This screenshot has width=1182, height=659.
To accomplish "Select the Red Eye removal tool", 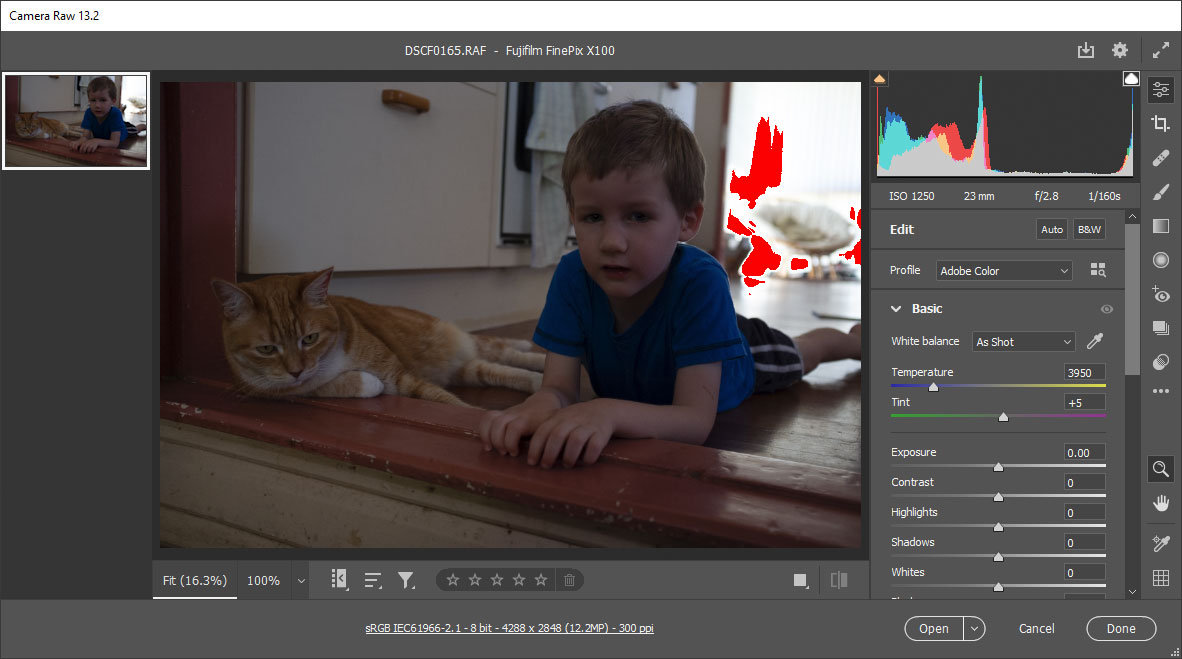I will [x=1160, y=294].
